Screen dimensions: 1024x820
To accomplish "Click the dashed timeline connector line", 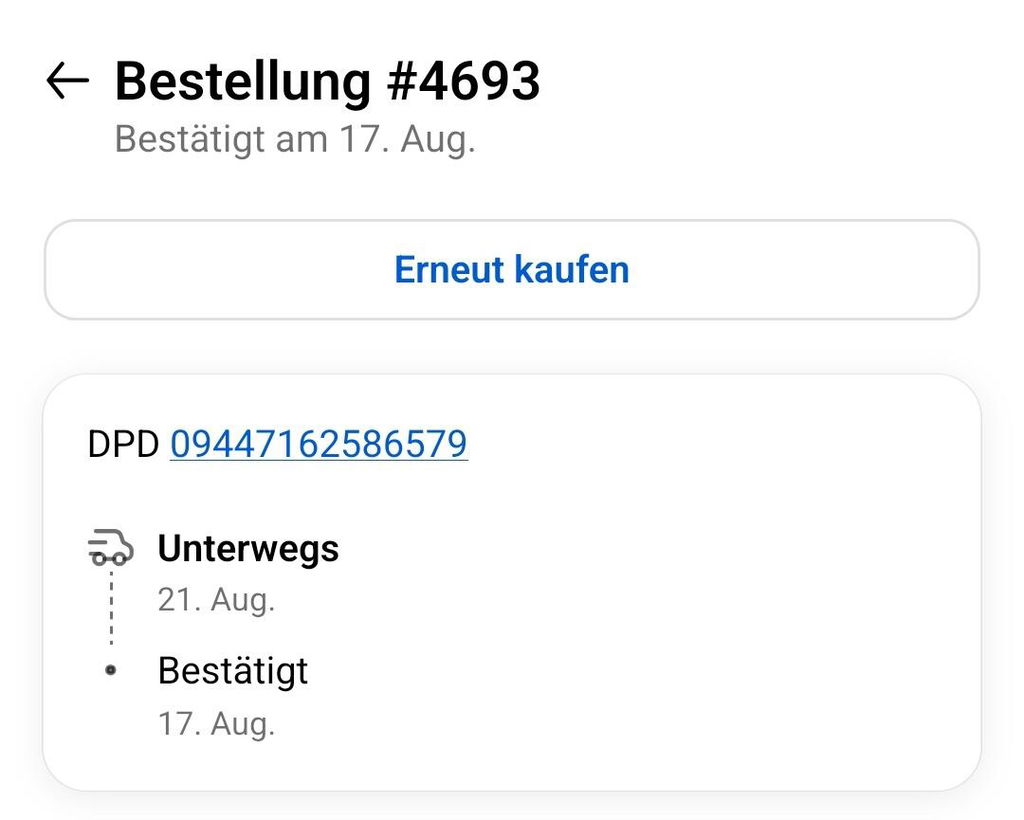I will point(112,607).
